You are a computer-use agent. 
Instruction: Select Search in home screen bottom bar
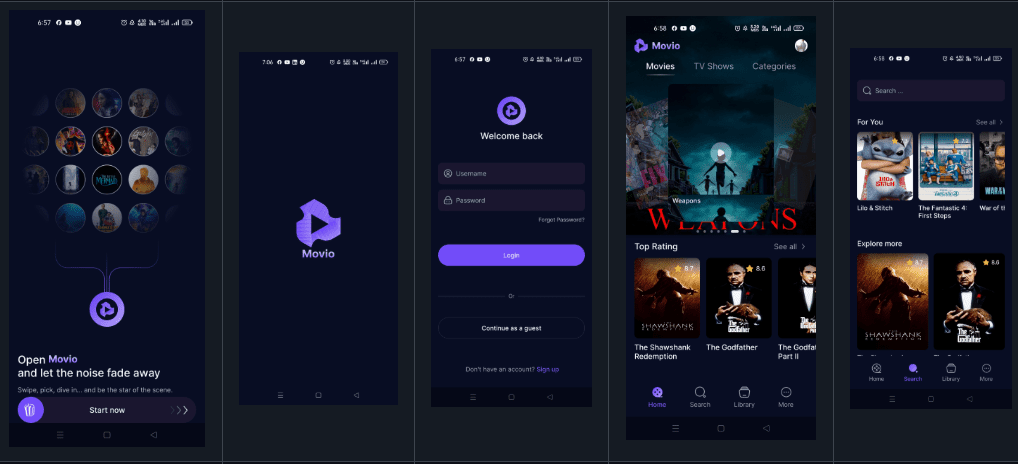700,397
